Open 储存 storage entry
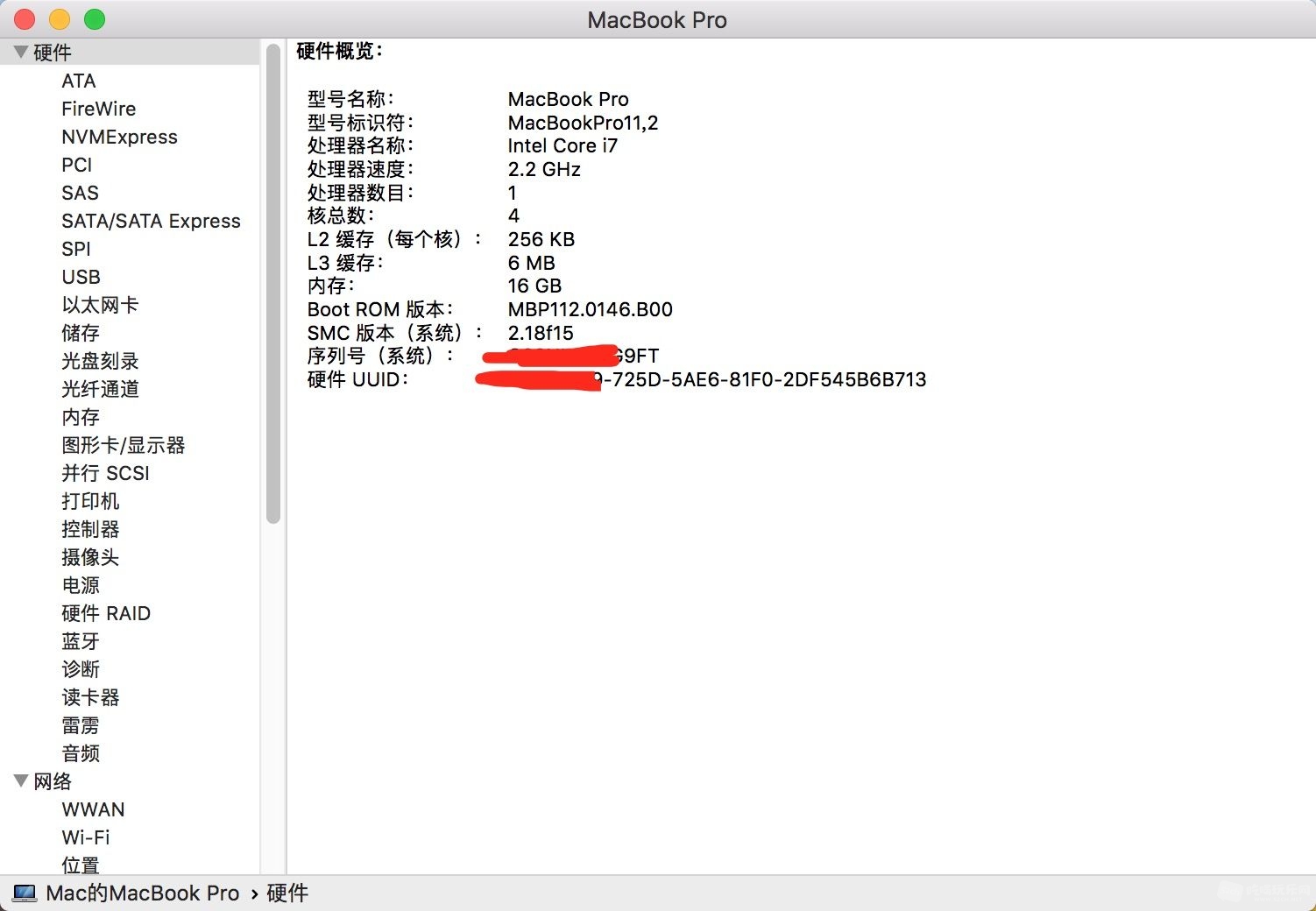This screenshot has height=911, width=1316. 81,333
